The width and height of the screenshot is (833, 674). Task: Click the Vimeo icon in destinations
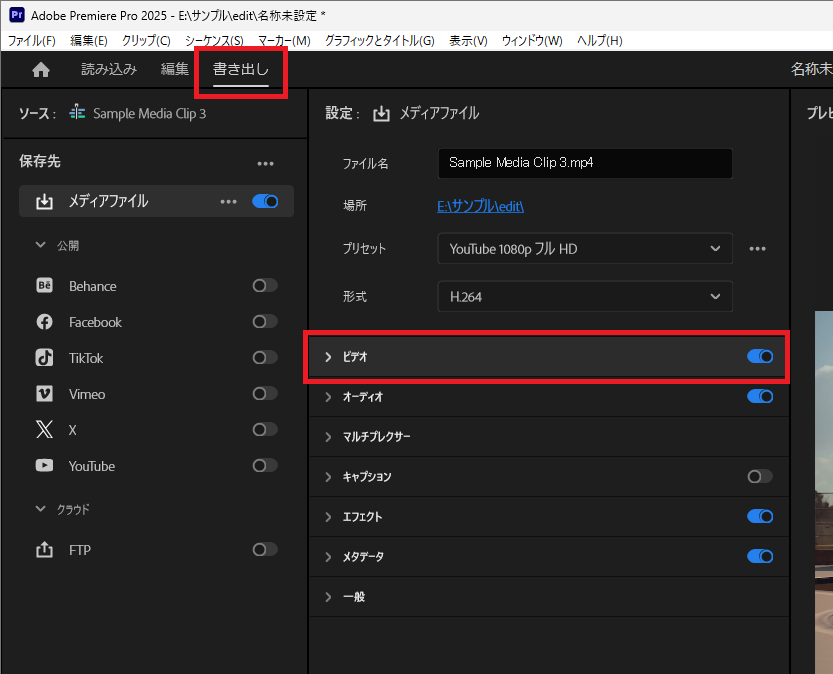(45, 394)
